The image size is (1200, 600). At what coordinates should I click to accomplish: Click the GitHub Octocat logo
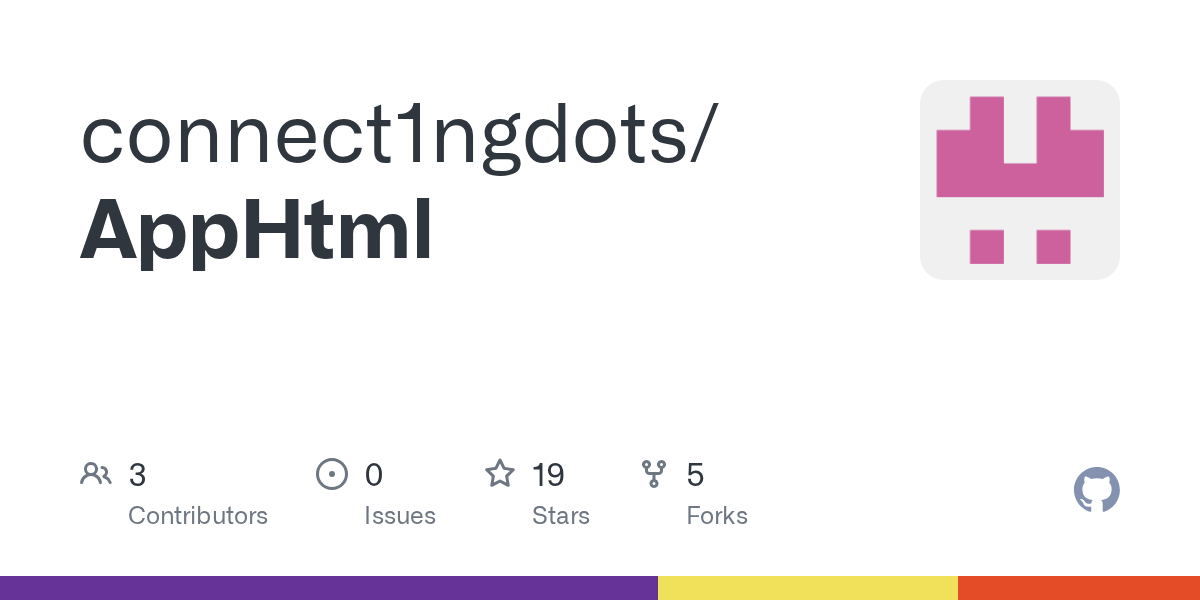1096,491
